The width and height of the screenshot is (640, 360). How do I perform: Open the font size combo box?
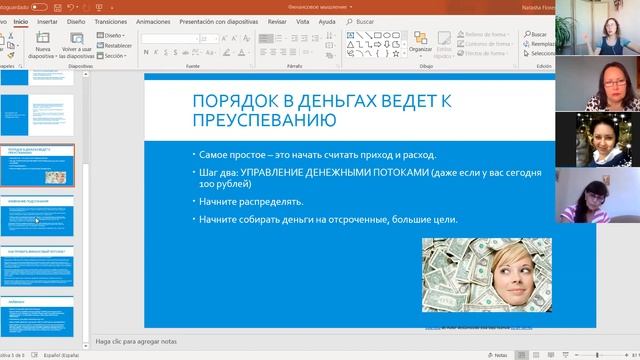pyautogui.click(x=209, y=39)
